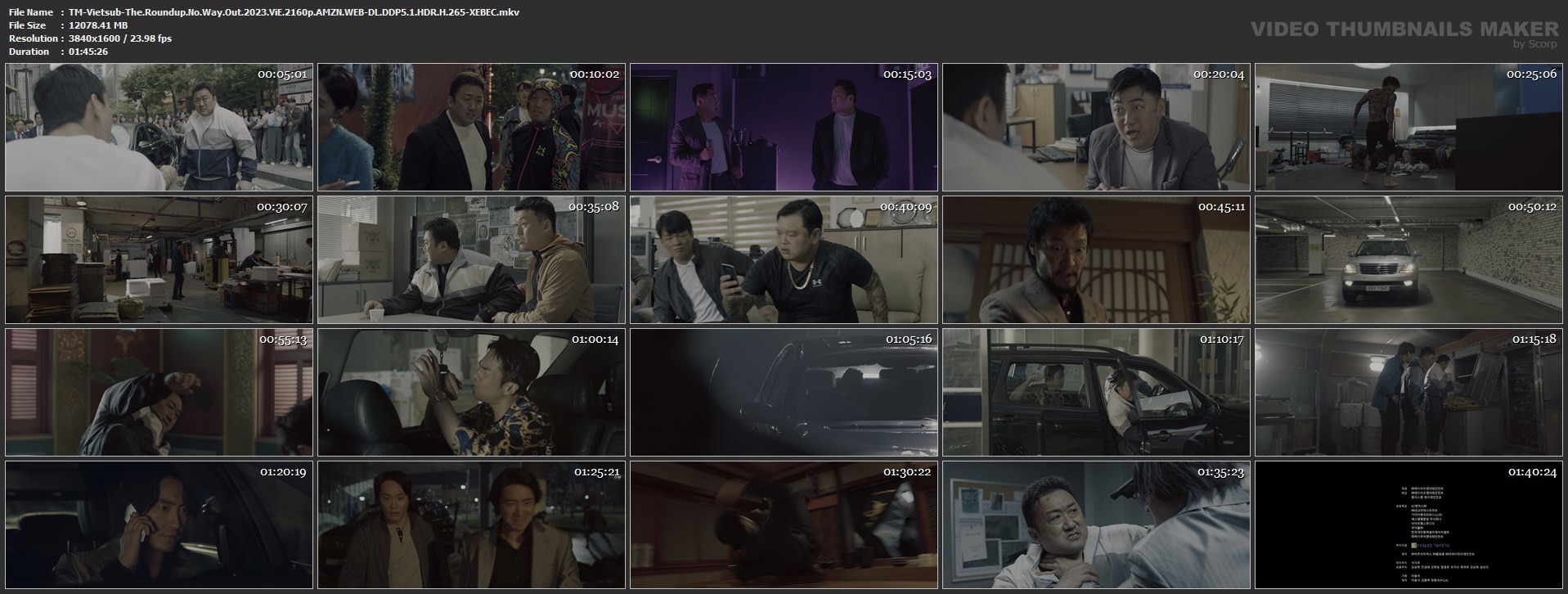Open the thumbnail timestamped 01:10:17
1568x594 pixels.
[1096, 392]
